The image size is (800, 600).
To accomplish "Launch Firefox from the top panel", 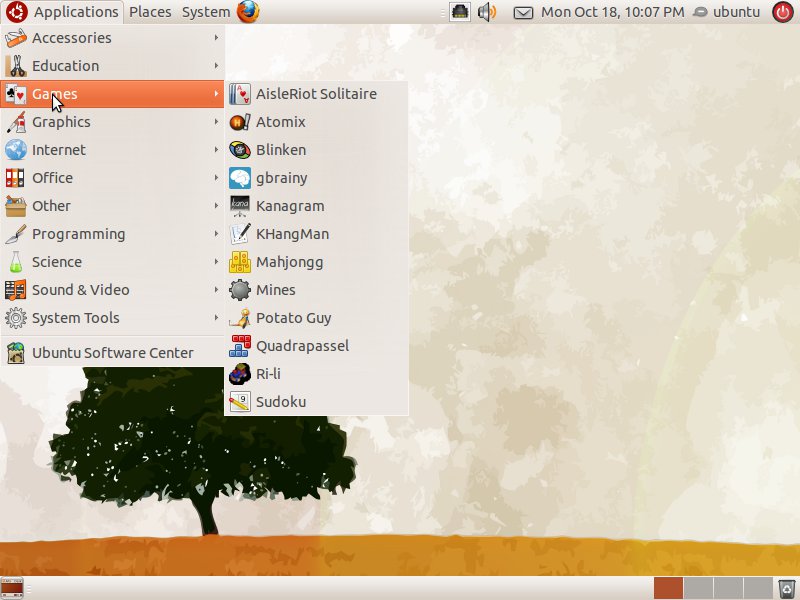I will 248,12.
